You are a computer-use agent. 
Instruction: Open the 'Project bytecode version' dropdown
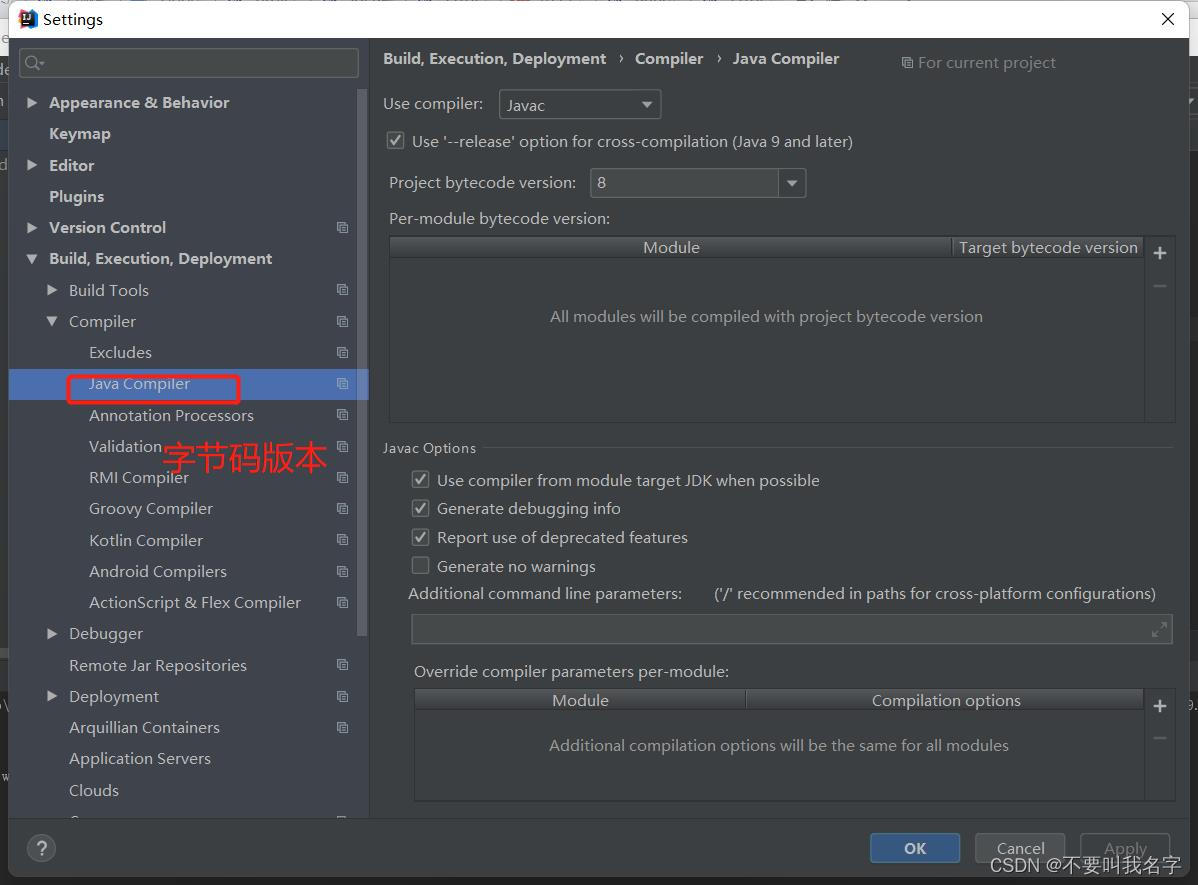791,183
